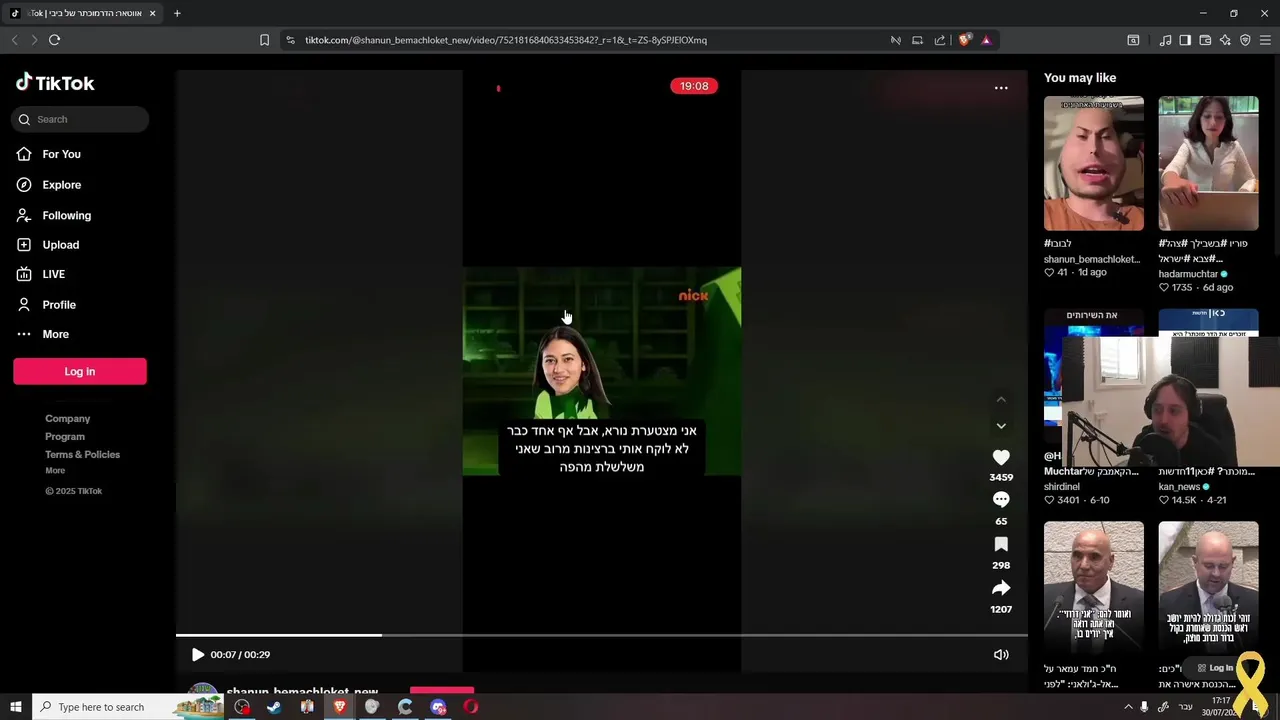This screenshot has width=1280, height=720.
Task: Save video with the bookmark icon
Action: pyautogui.click(x=1001, y=544)
